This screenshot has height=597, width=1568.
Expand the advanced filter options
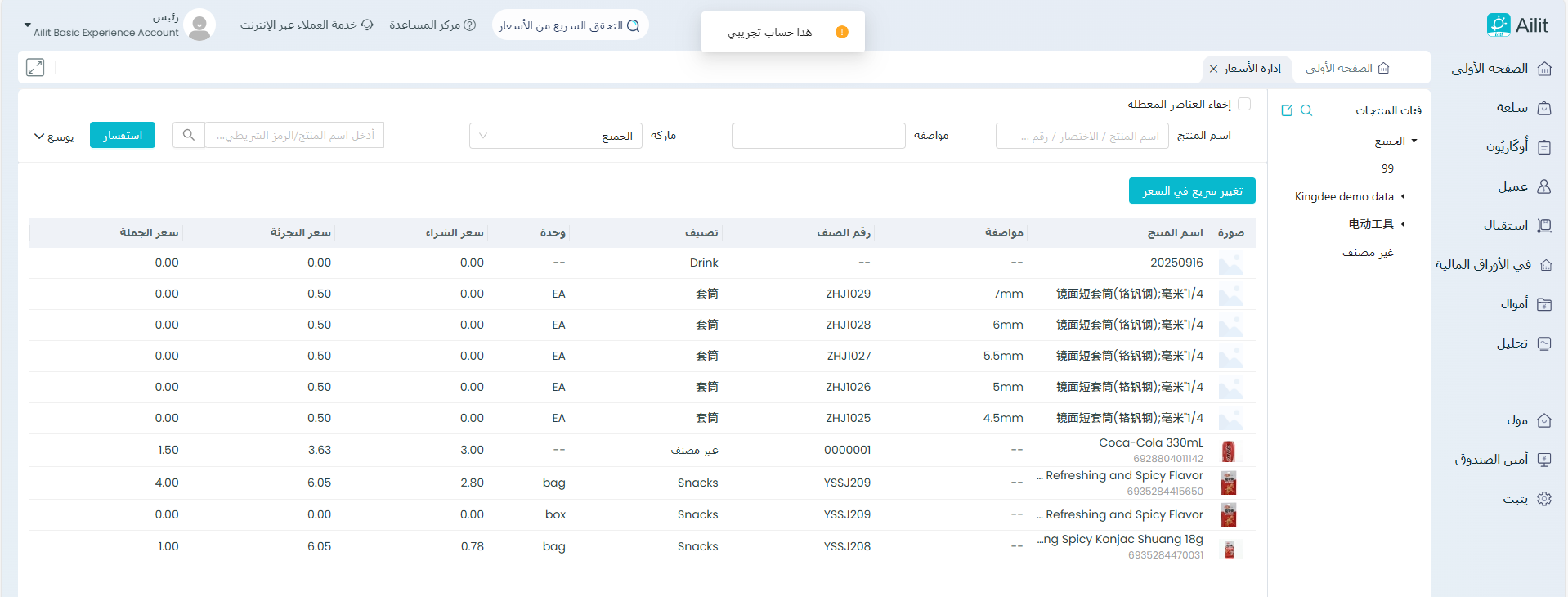pos(54,136)
